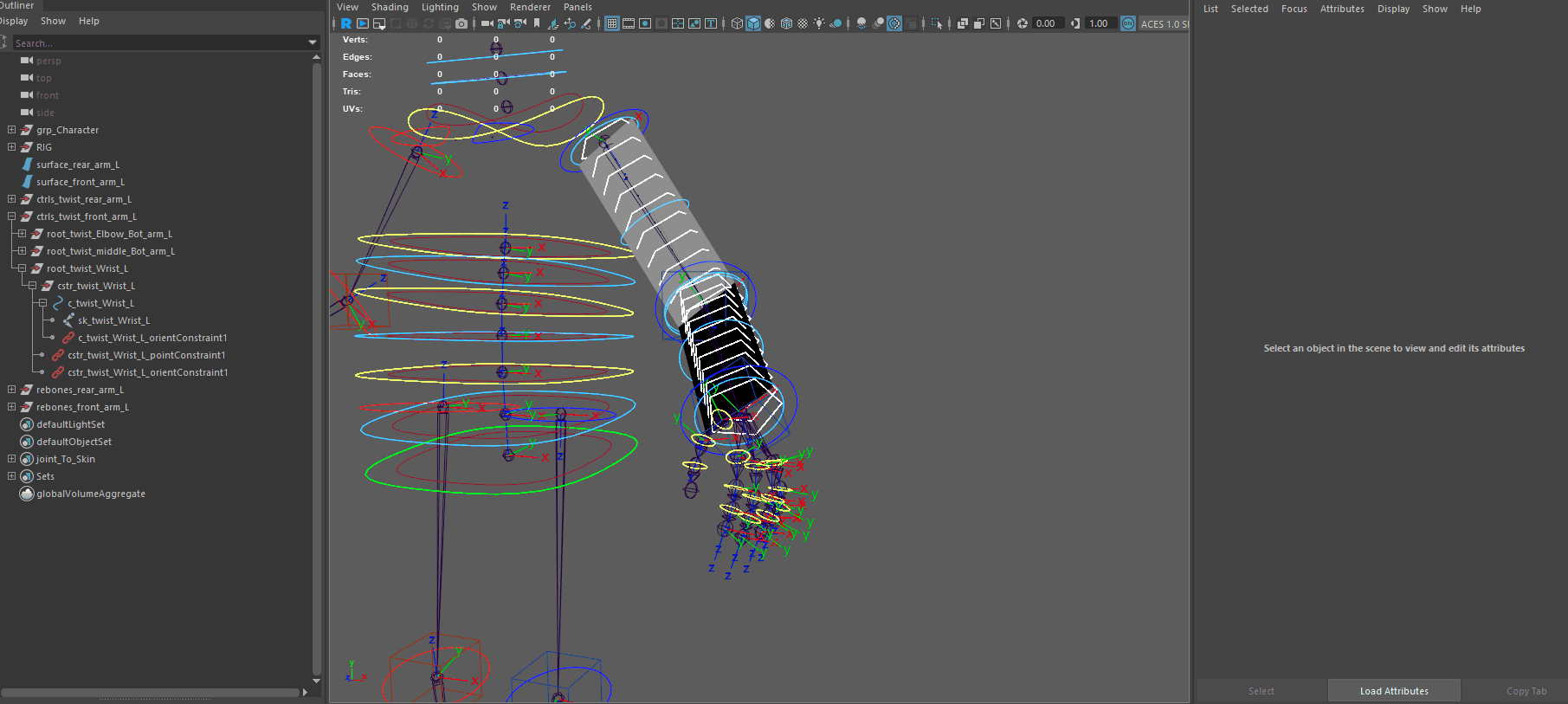This screenshot has width=1568, height=704.
Task: Expand root_twist_Elbow_Bot_arm_L node
Action: click(22, 234)
